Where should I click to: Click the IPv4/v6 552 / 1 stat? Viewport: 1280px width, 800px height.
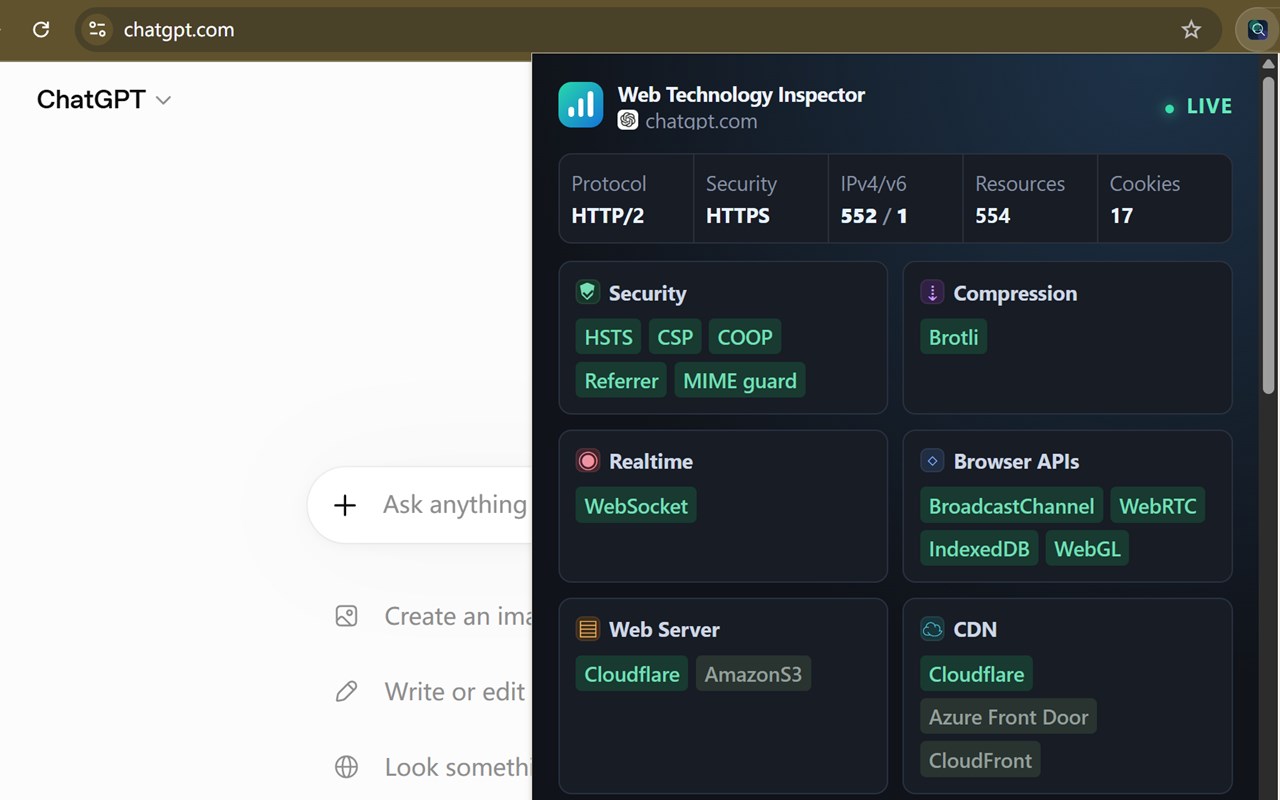pyautogui.click(x=895, y=199)
